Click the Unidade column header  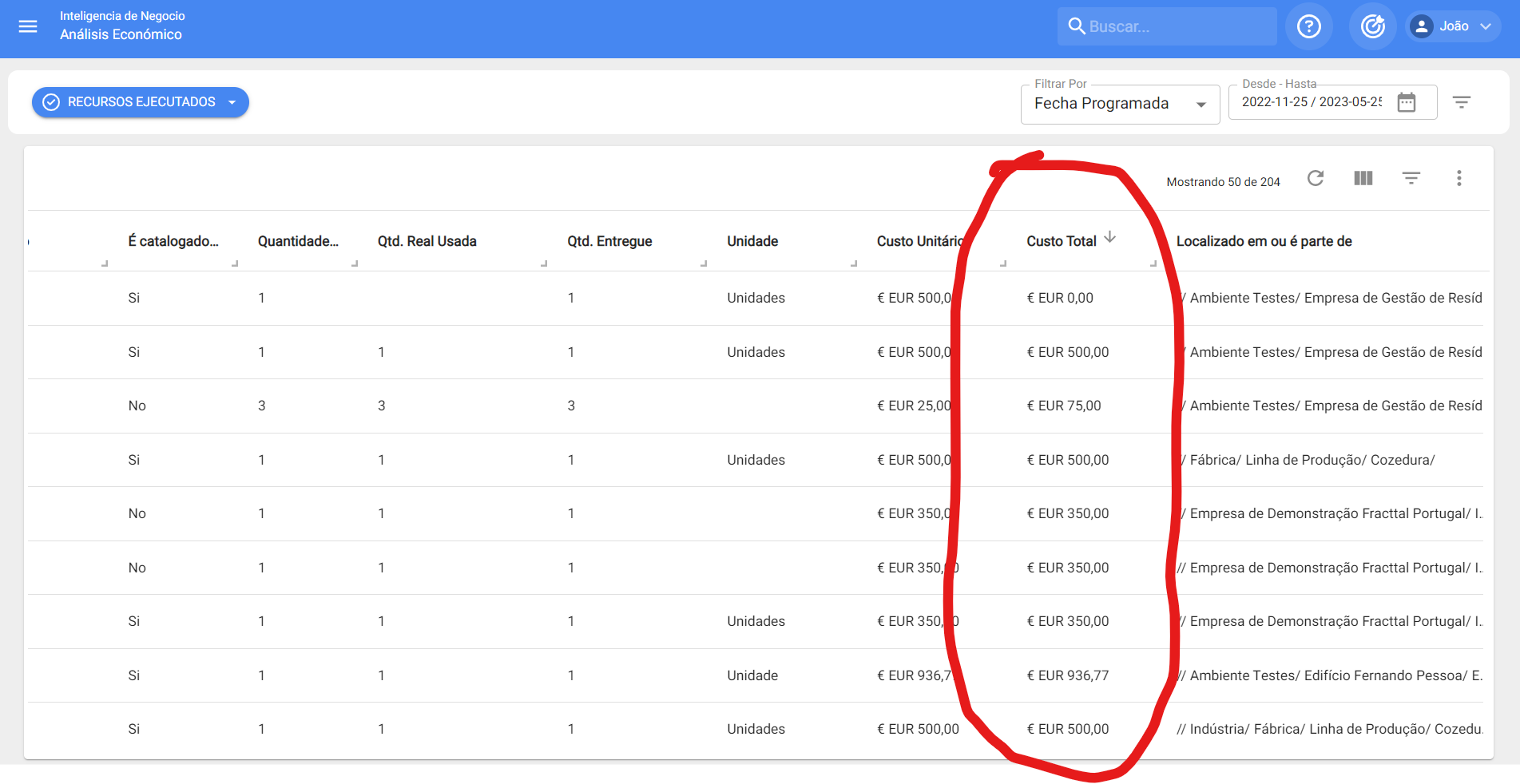coord(752,241)
